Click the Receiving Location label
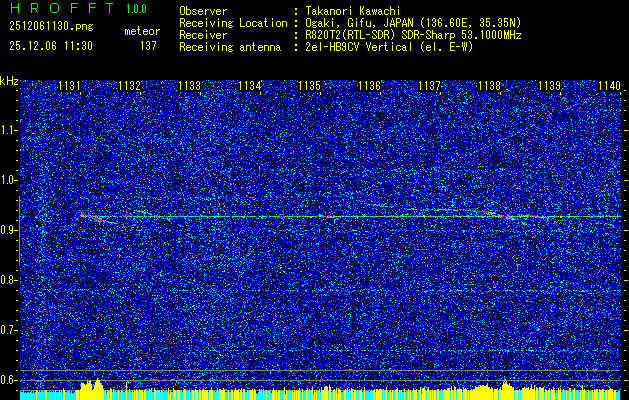The height and width of the screenshot is (400, 629). [x=233, y=23]
